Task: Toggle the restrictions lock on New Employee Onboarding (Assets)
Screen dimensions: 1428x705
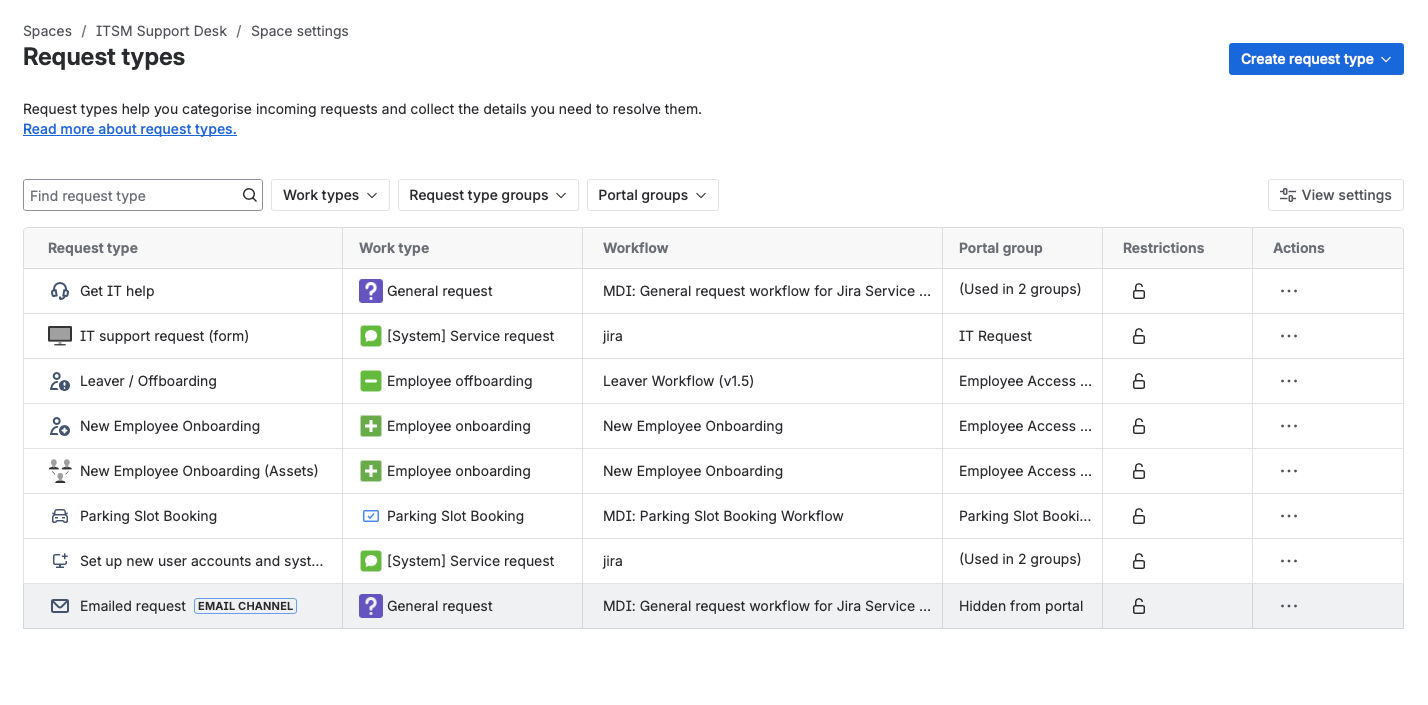Action: tap(1138, 471)
